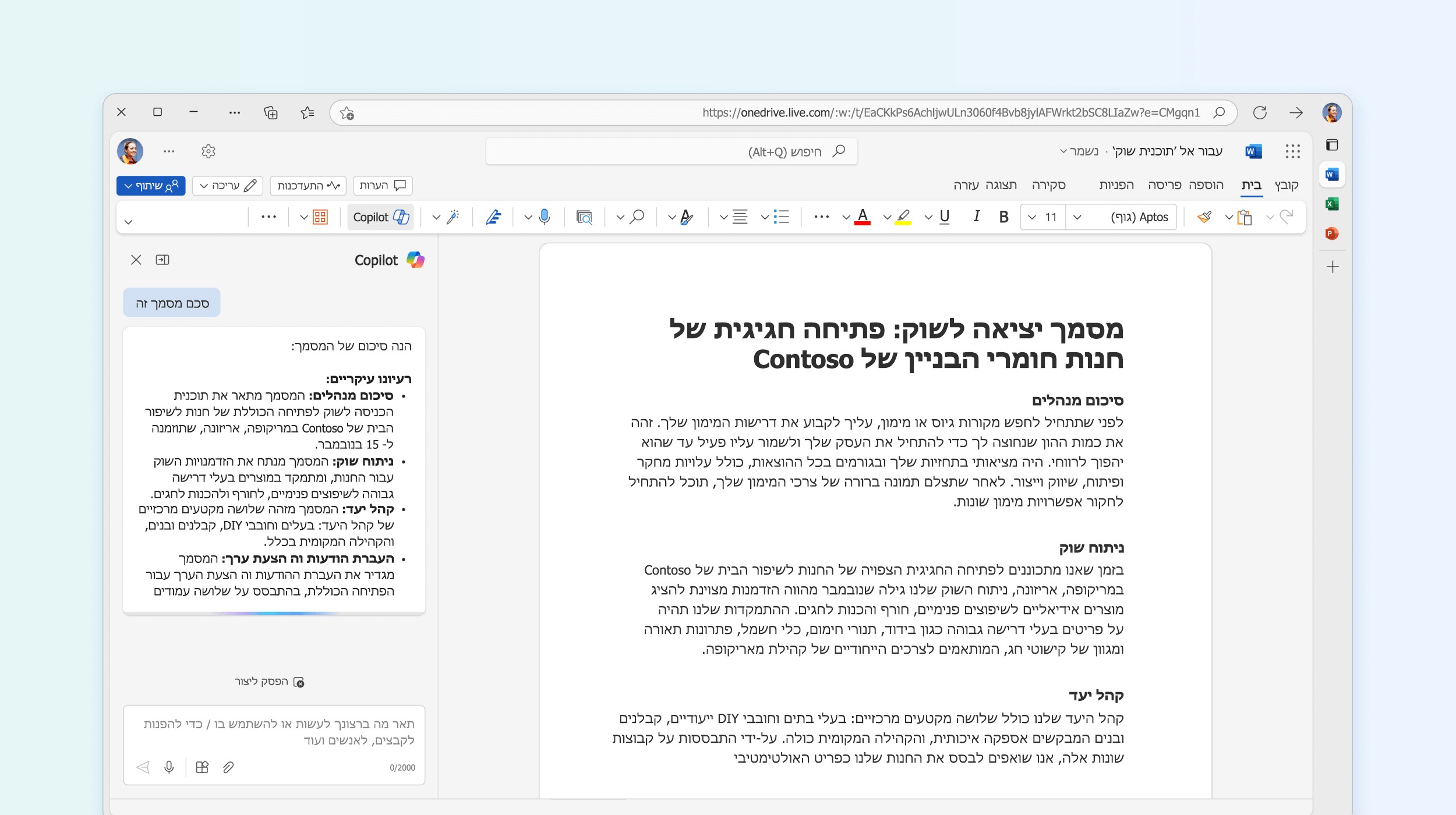Apply red font color
The width and height of the screenshot is (1456, 815).
coord(863,217)
